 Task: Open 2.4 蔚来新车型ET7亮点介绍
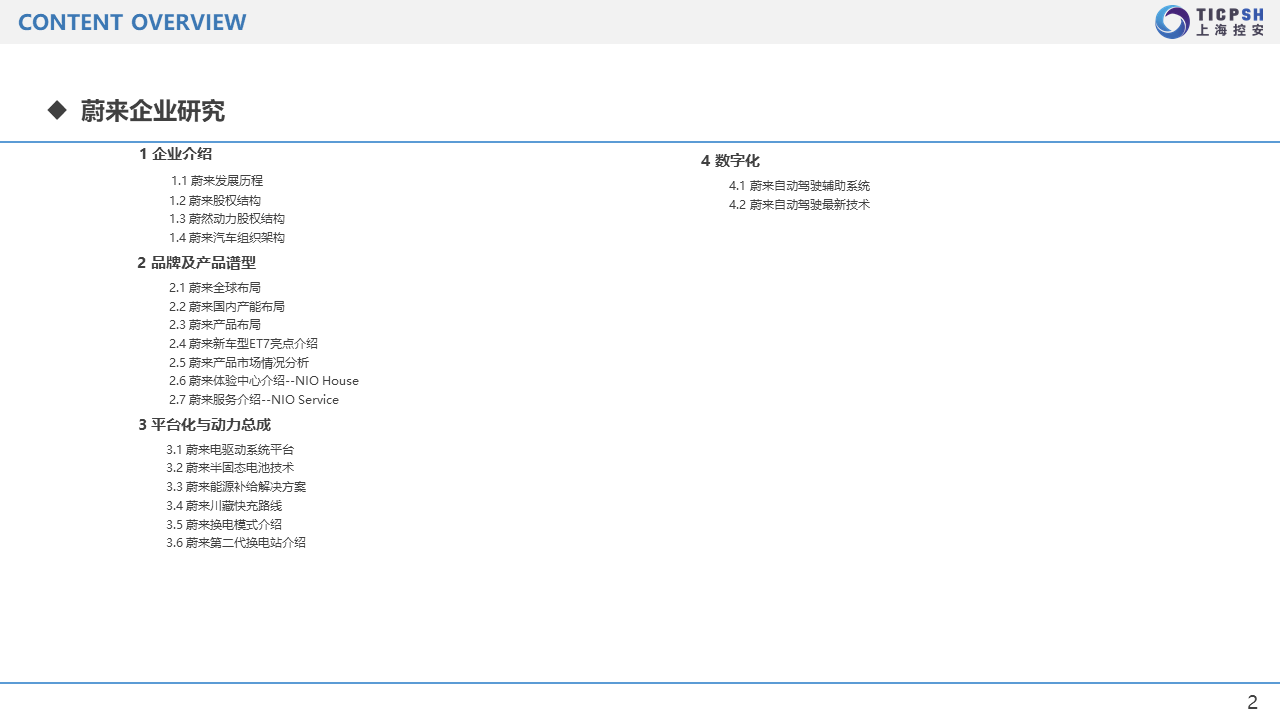coord(243,344)
